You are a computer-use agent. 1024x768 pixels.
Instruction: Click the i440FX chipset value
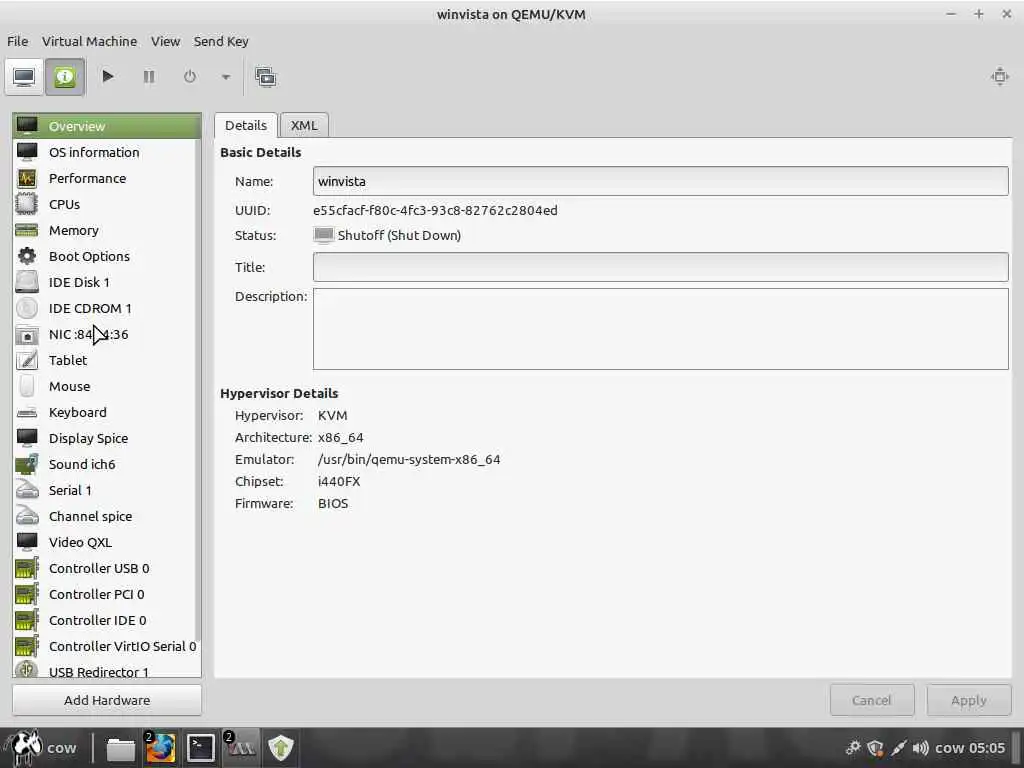tap(339, 481)
